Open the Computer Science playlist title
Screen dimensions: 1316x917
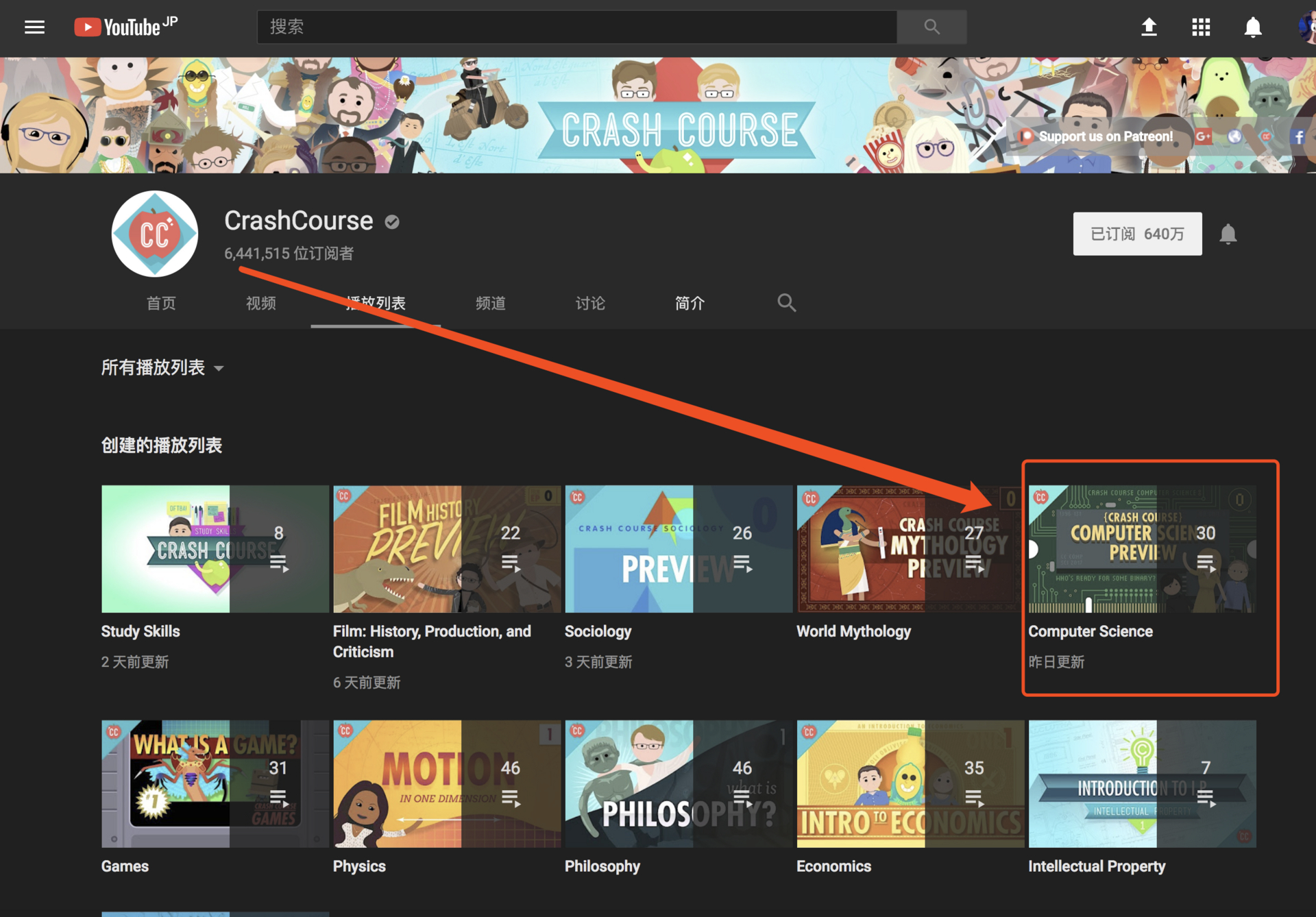tap(1090, 631)
